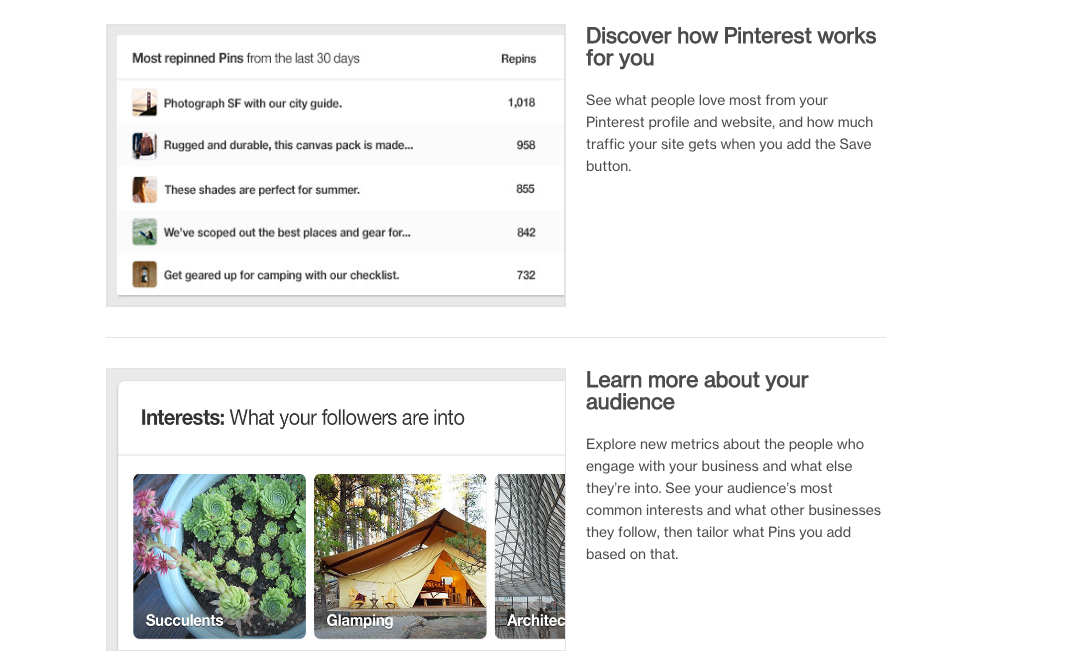Click the 'Most repinned Pins' table title

click(x=245, y=58)
